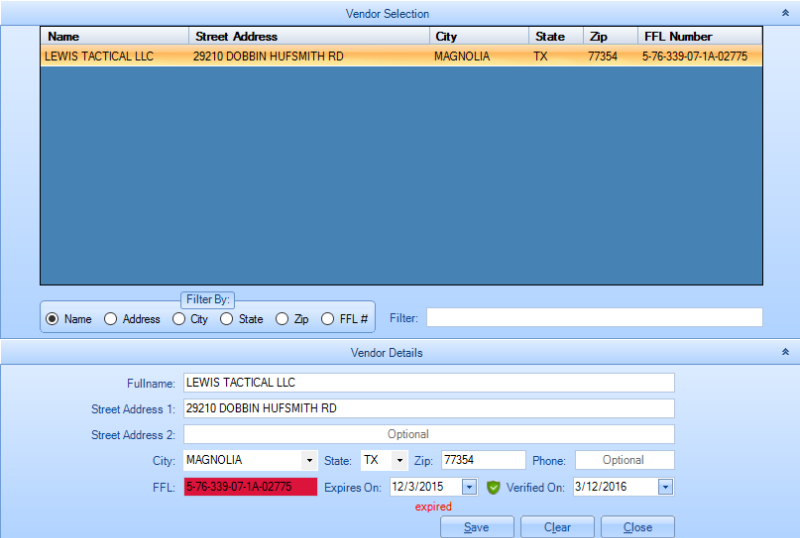Select the FFL # filter radio button

click(x=328, y=319)
